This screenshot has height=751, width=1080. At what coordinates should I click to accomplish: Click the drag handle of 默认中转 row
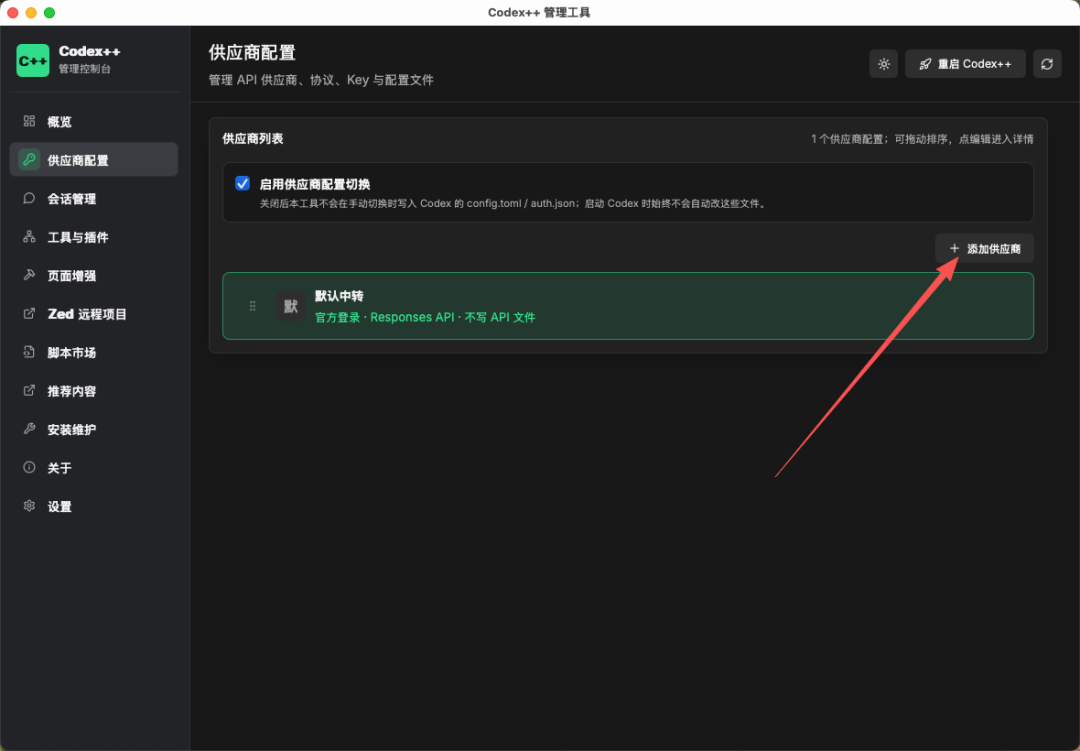click(x=253, y=306)
